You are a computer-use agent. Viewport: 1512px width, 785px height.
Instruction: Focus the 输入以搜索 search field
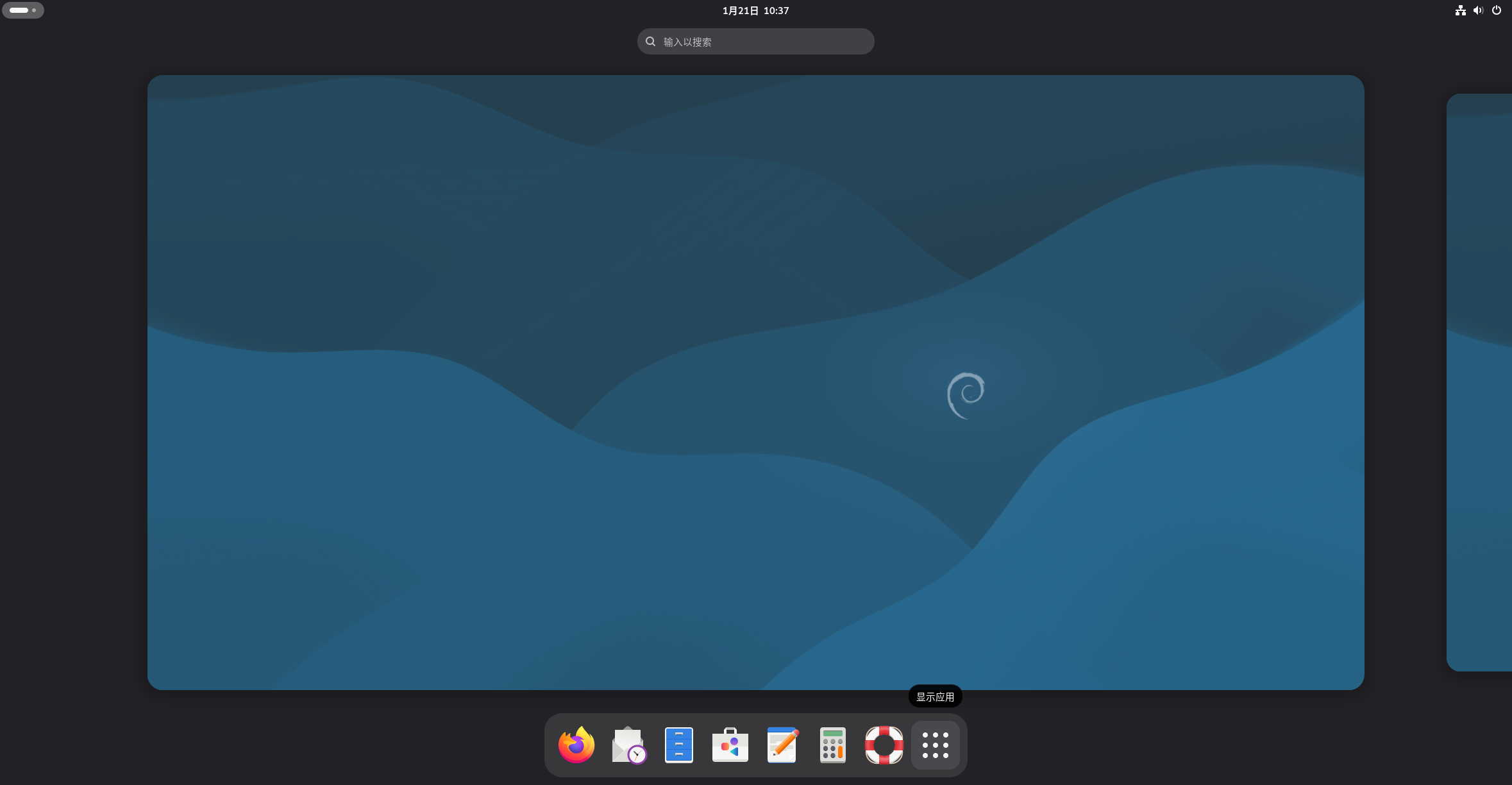(763, 42)
